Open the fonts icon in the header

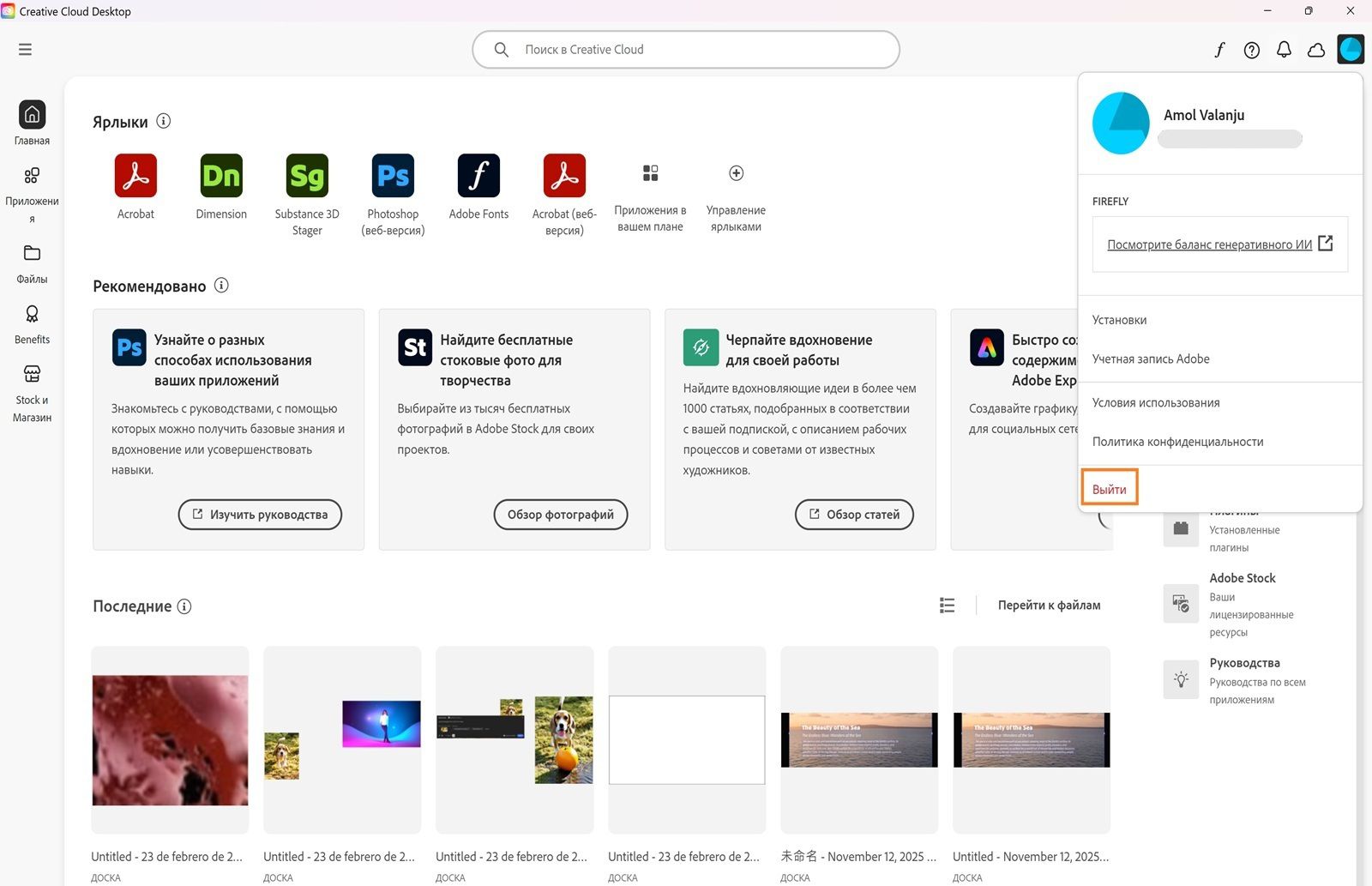pos(1219,50)
